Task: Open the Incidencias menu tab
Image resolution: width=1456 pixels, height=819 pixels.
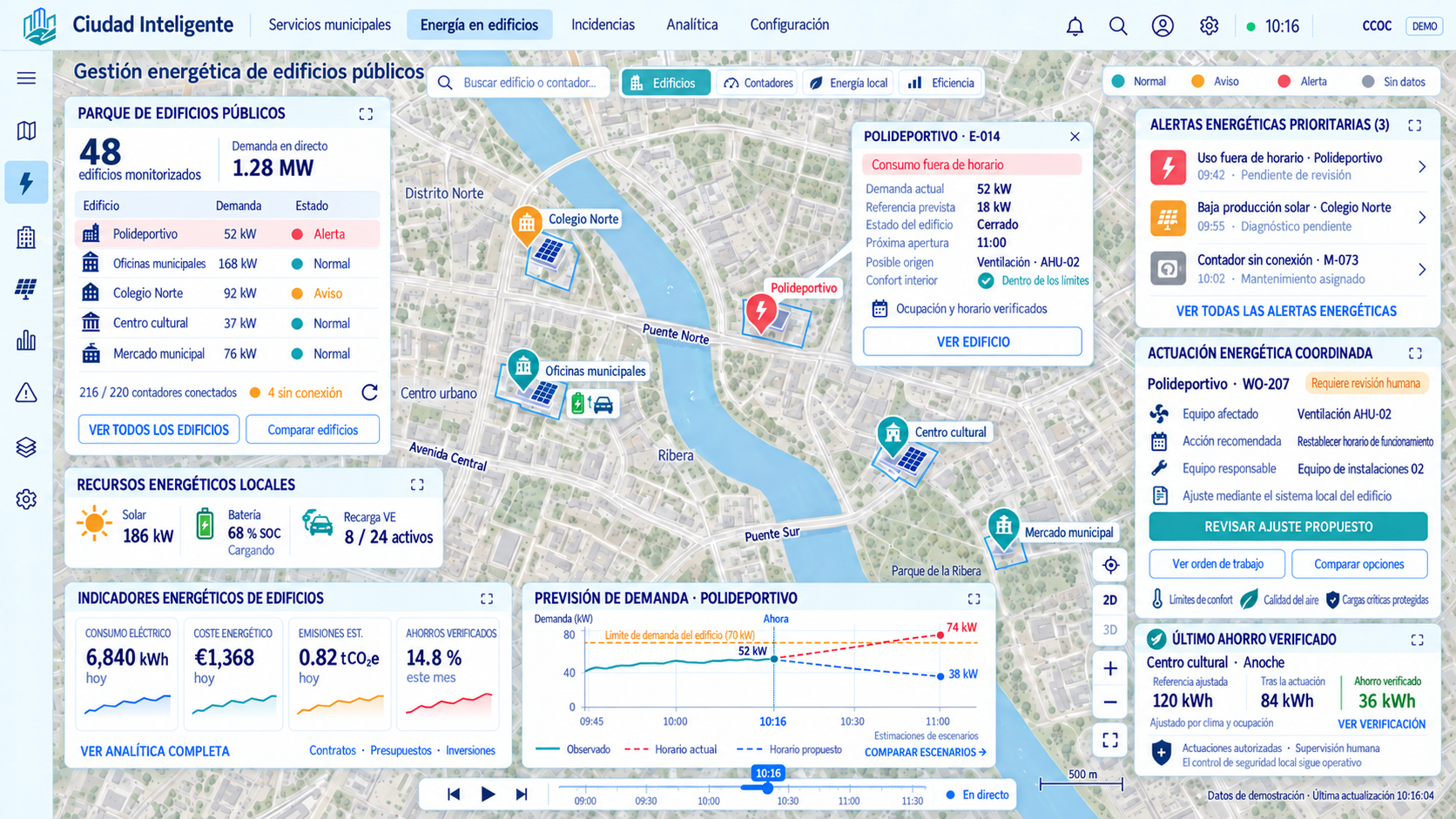Action: (x=603, y=25)
